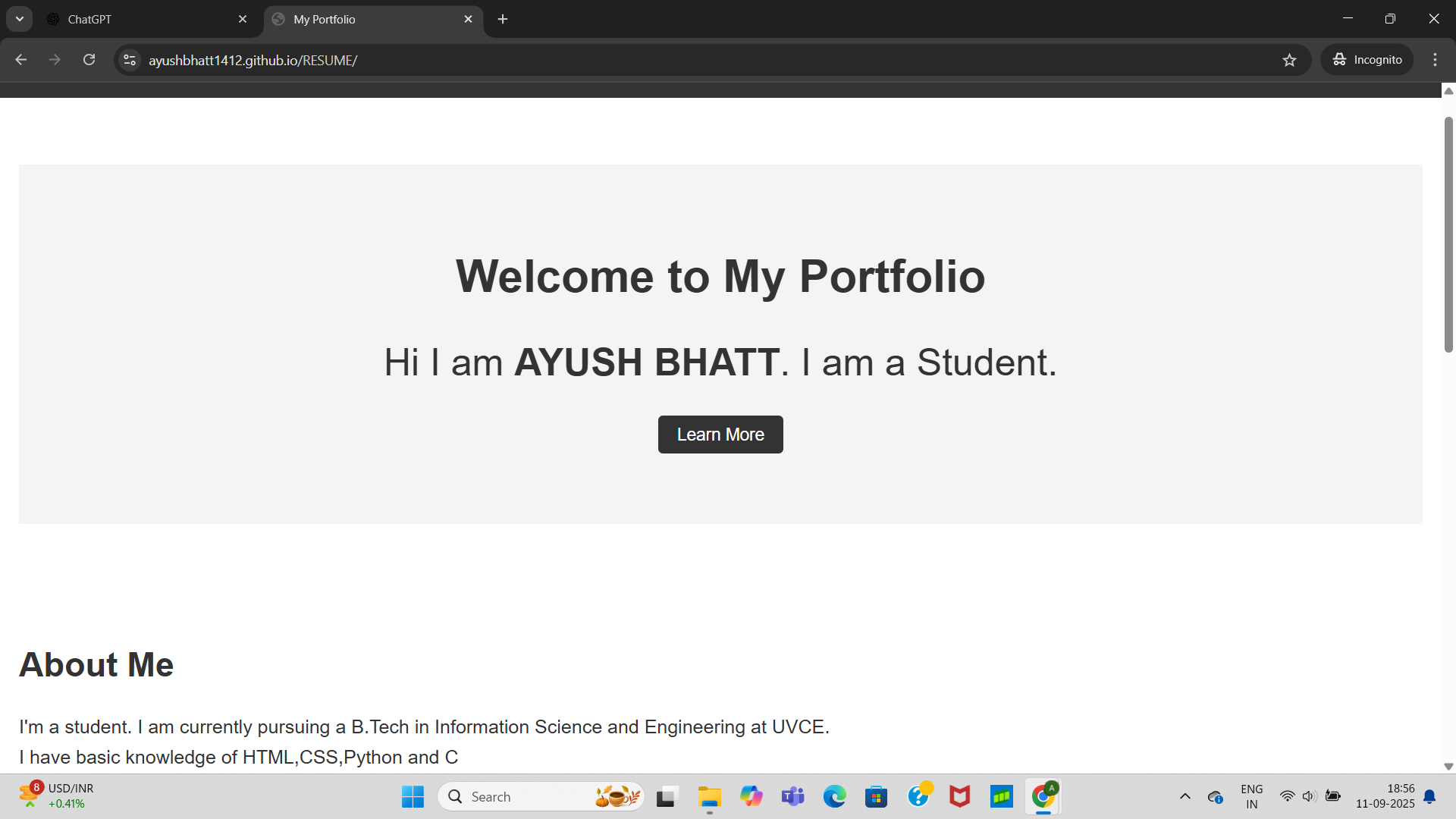Screen dimensions: 1456x819
Task: Expand the tab search dropdown
Action: point(20,19)
